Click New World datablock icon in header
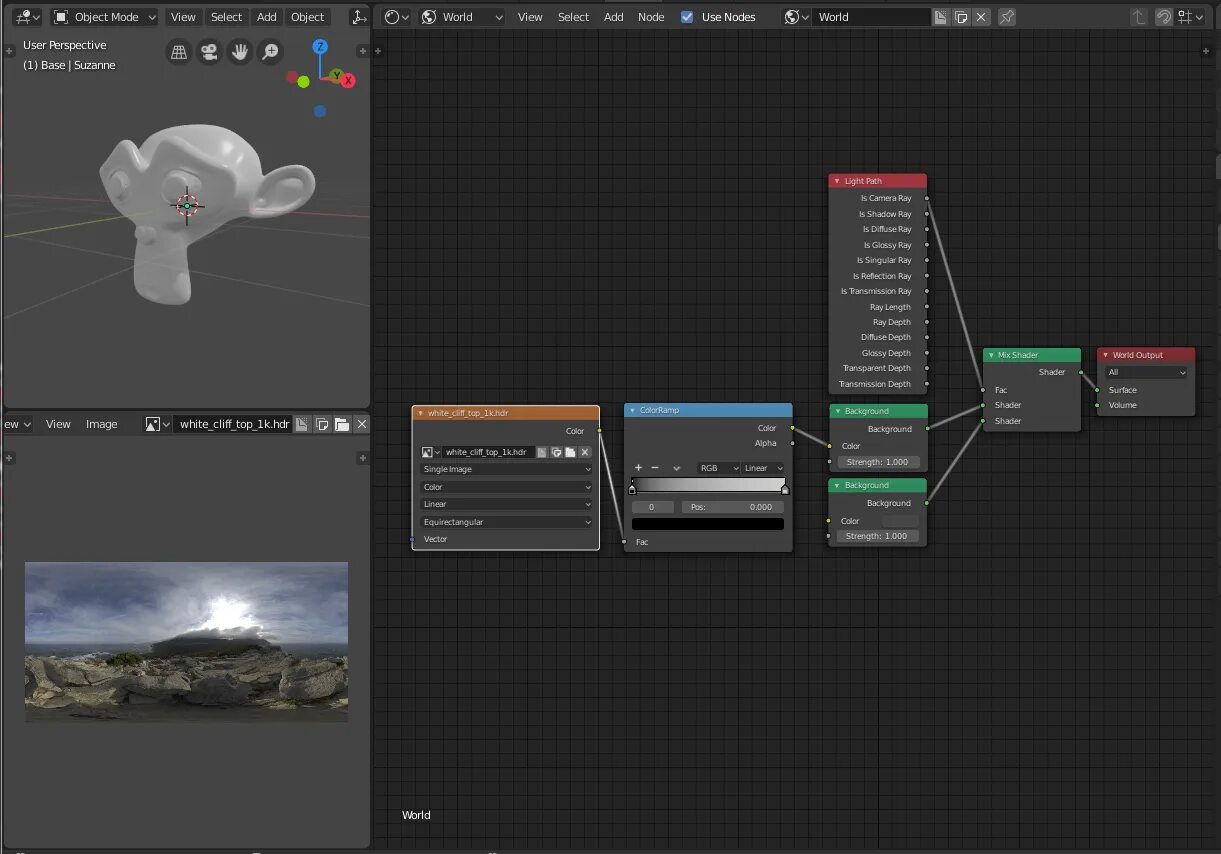 941,17
